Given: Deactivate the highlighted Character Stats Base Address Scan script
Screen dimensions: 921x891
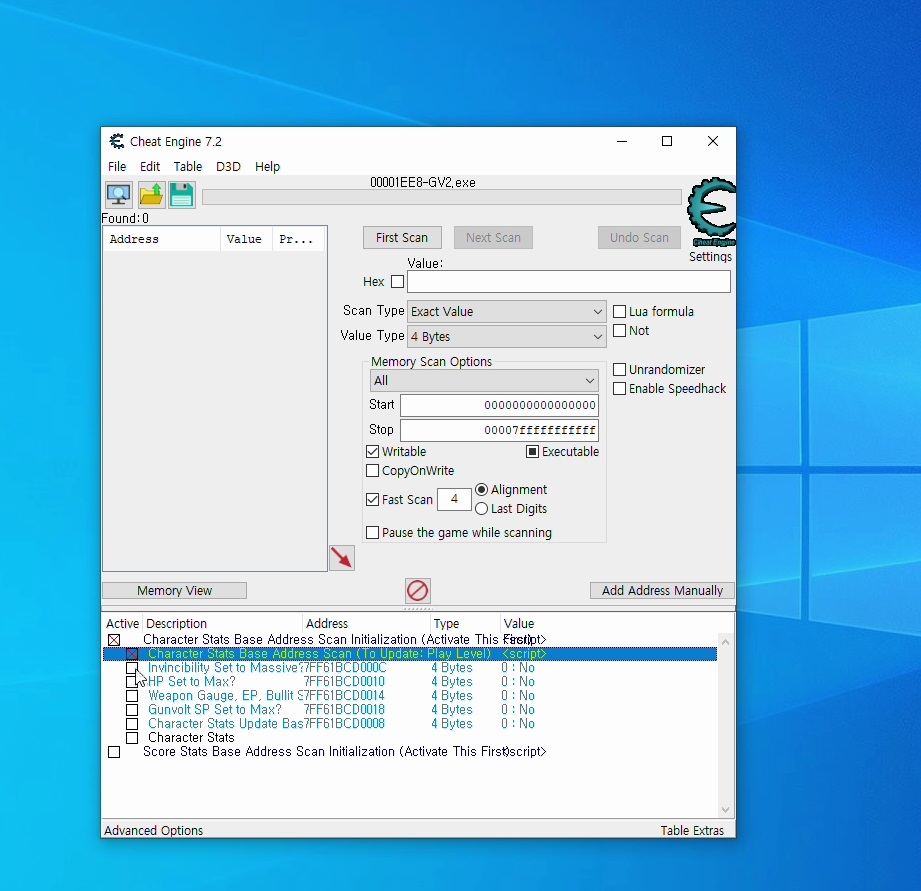Looking at the screenshot, I should [132, 654].
